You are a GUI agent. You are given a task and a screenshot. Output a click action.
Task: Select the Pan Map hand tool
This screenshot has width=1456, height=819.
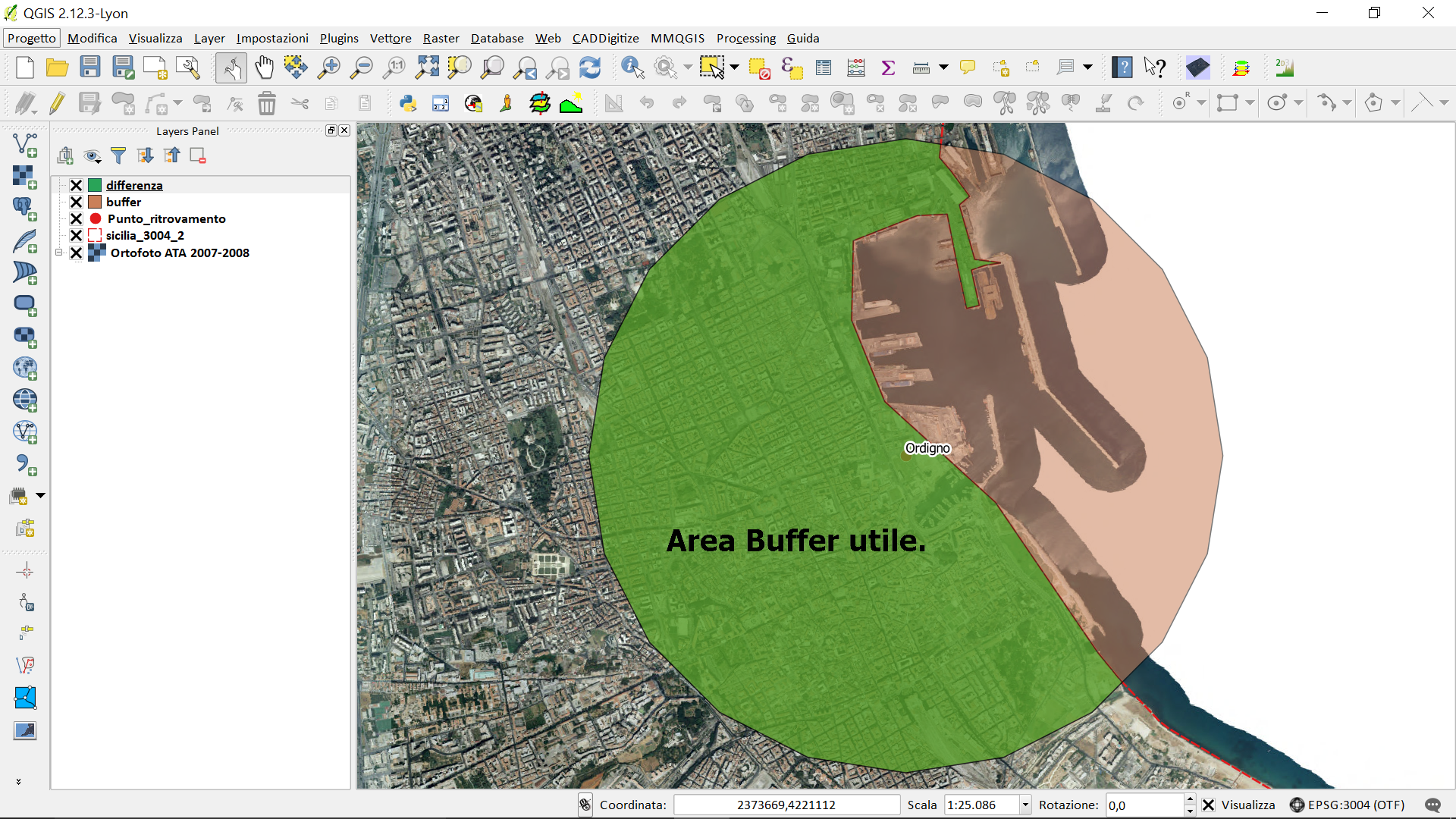point(264,67)
